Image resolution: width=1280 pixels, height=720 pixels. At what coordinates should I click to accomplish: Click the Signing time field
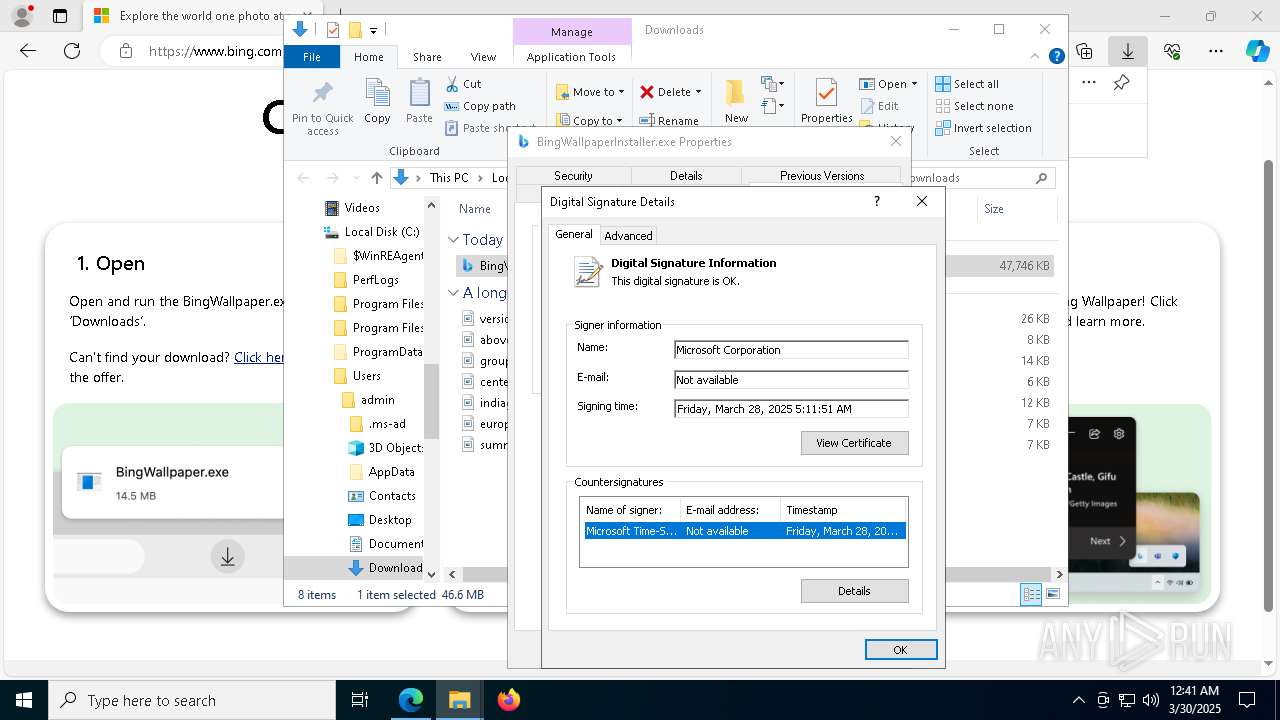tap(791, 409)
